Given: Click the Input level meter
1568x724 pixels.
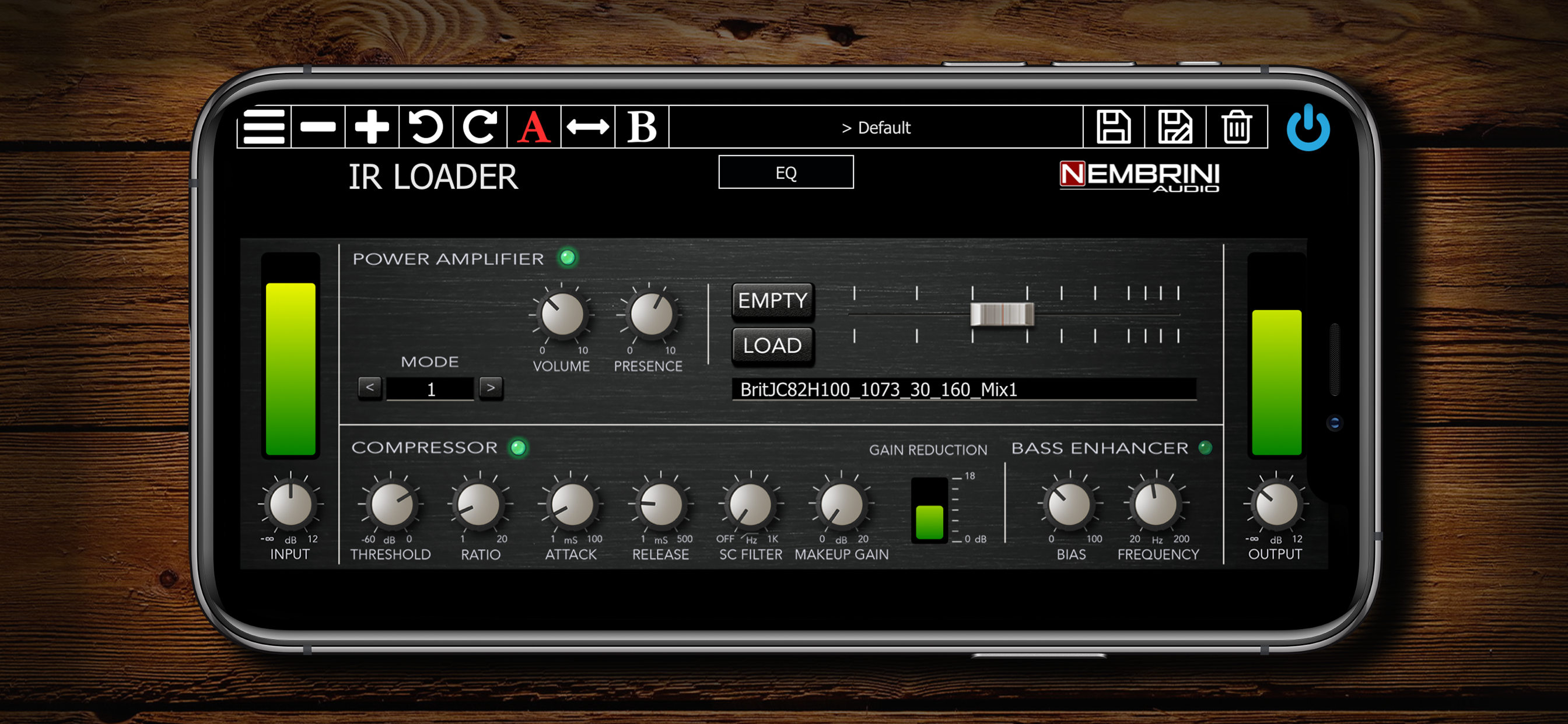Looking at the screenshot, I should [x=290, y=356].
